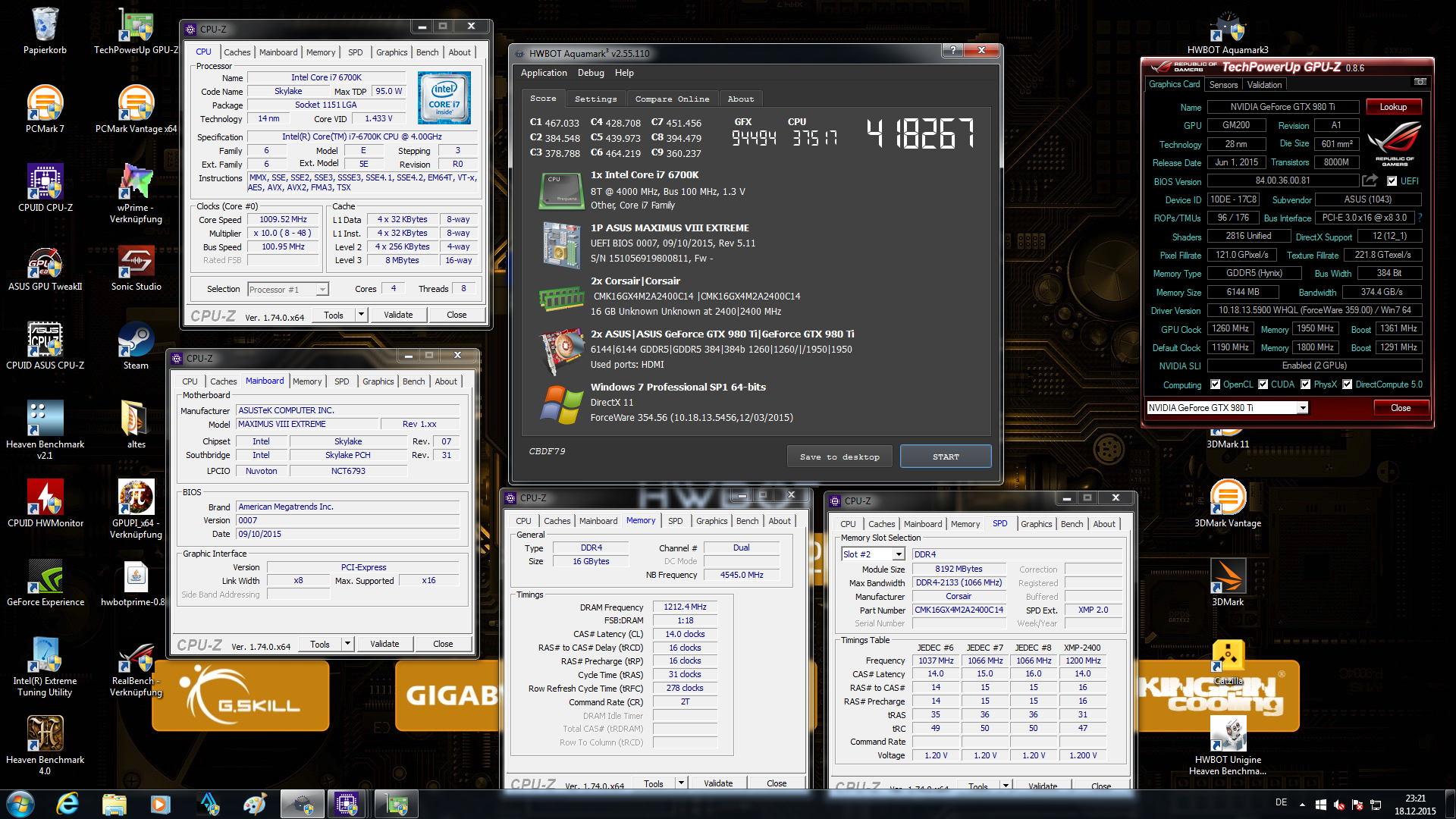Open Paint from the taskbar

[255, 804]
